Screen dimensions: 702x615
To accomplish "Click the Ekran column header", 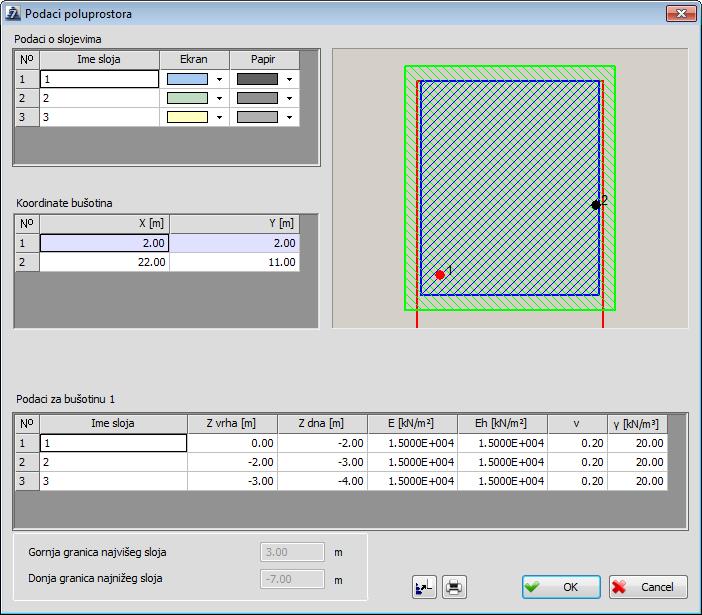I will click(194, 60).
